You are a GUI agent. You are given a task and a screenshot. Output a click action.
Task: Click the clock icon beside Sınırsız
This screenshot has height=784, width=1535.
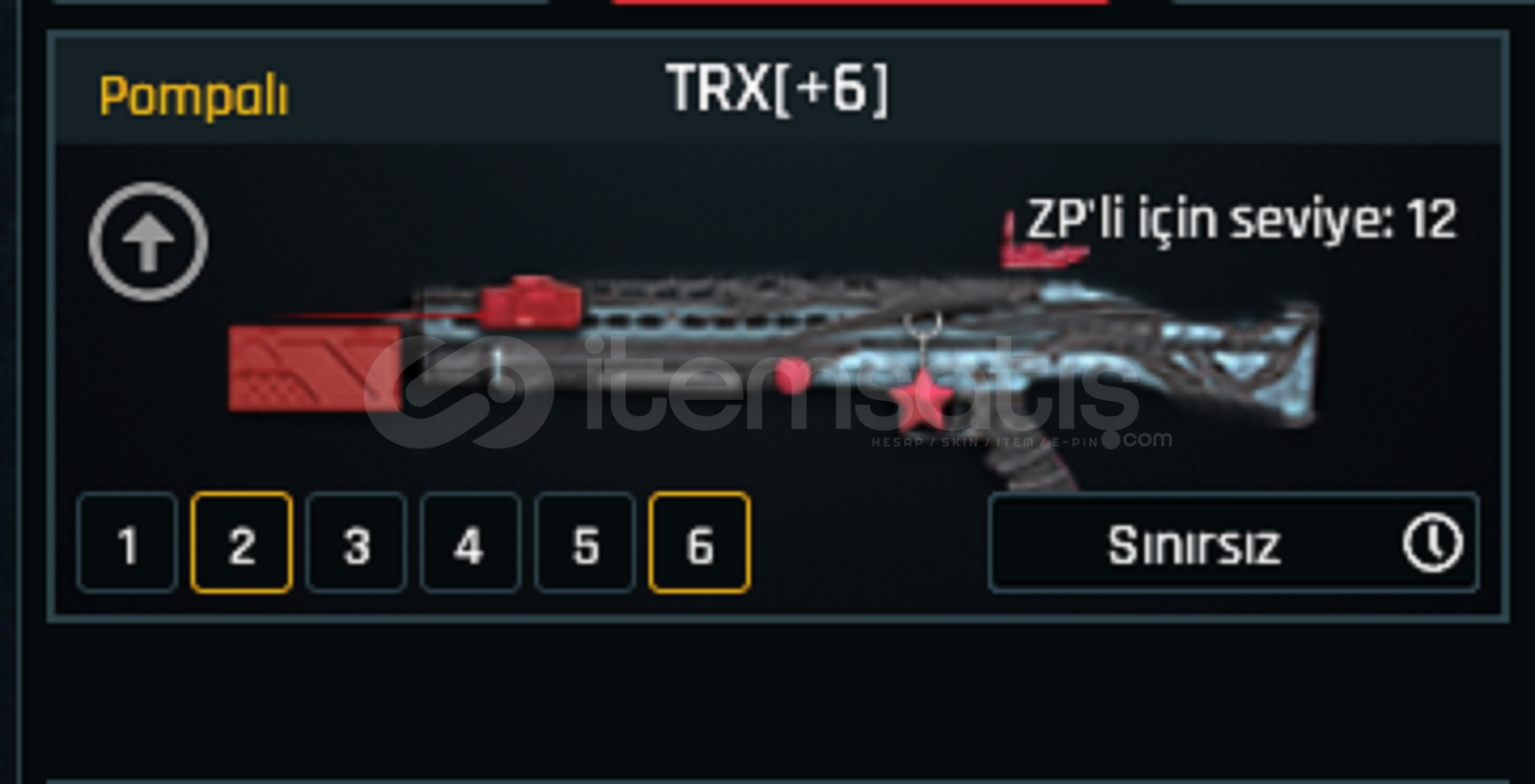(x=1432, y=543)
